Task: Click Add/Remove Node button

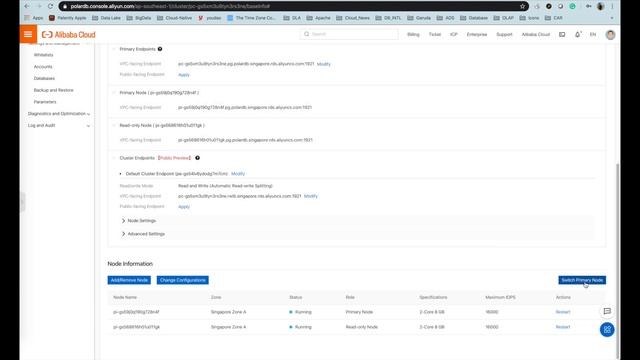Action: tap(129, 280)
